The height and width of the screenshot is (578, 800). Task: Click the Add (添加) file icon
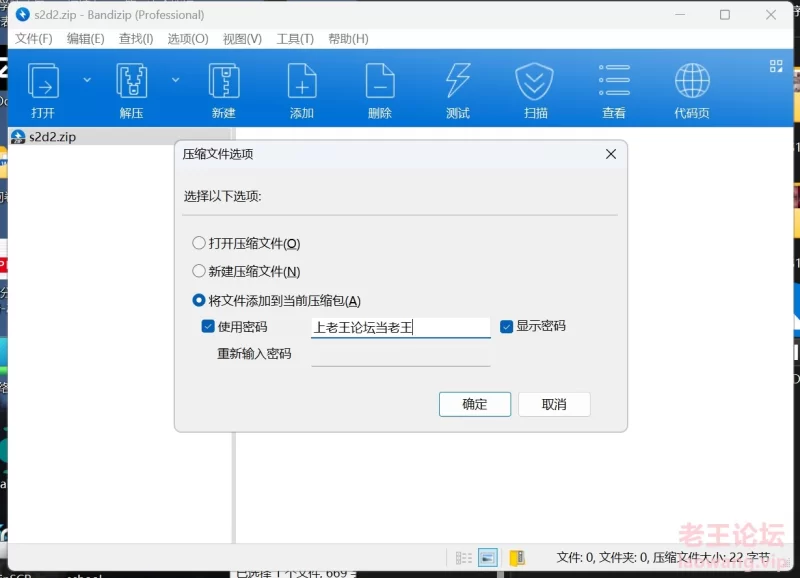click(302, 81)
